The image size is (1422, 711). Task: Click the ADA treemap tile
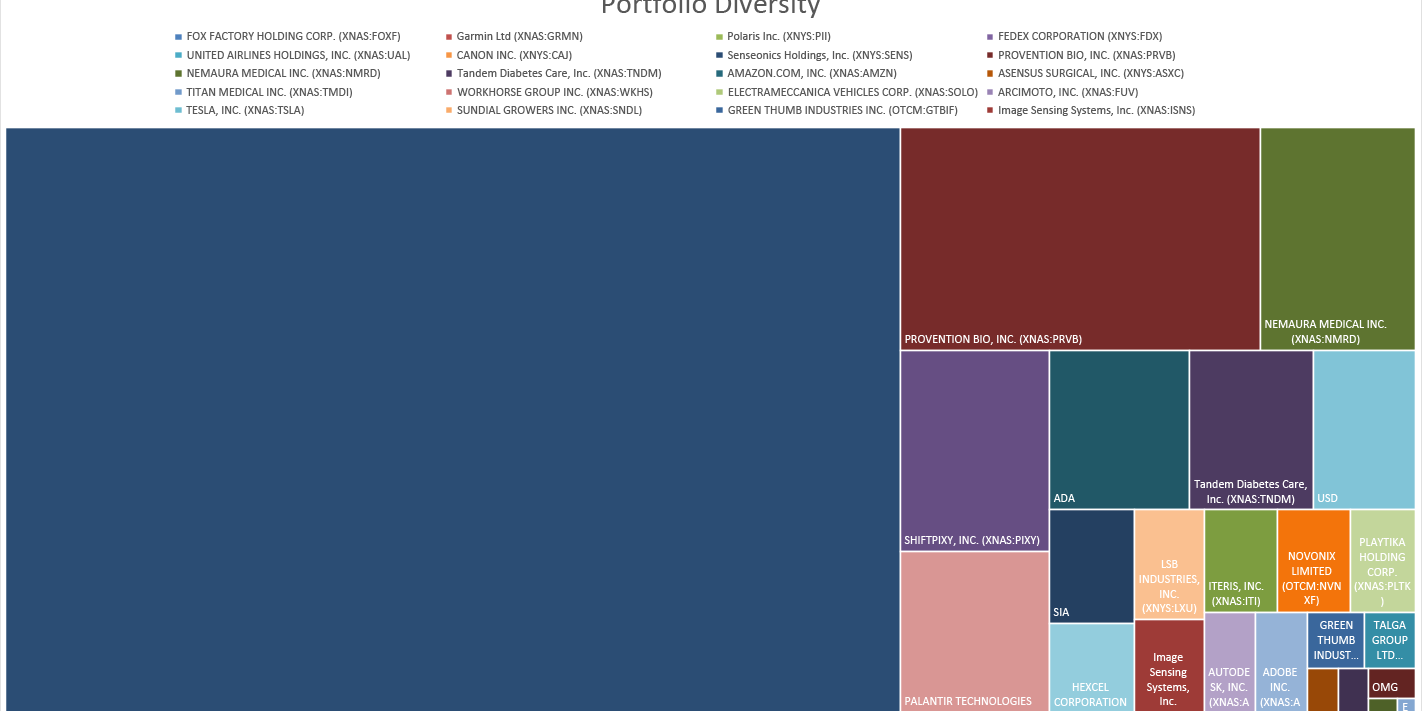pyautogui.click(x=1118, y=428)
